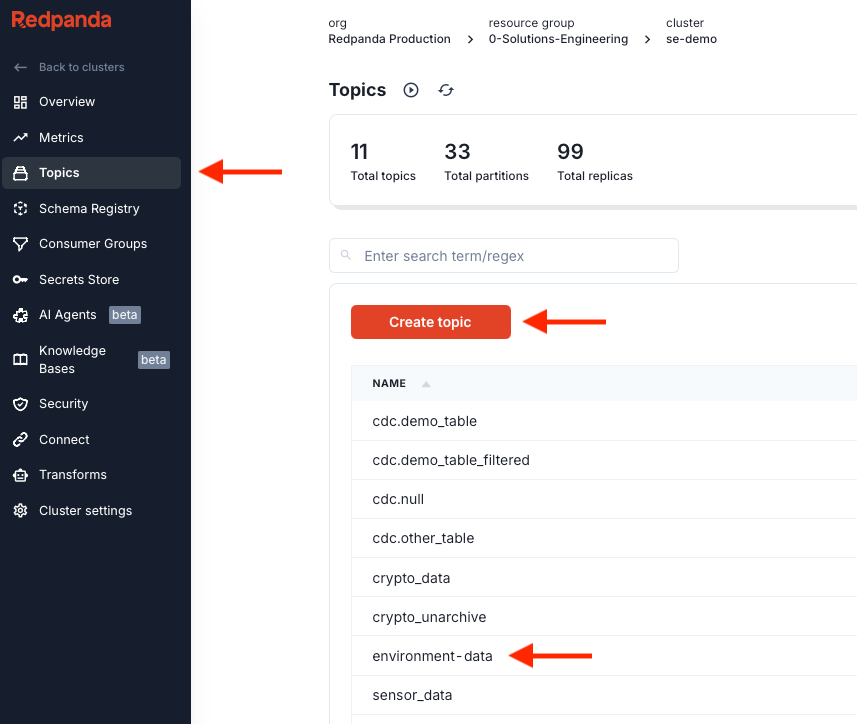Open Consumer Groups

(92, 244)
